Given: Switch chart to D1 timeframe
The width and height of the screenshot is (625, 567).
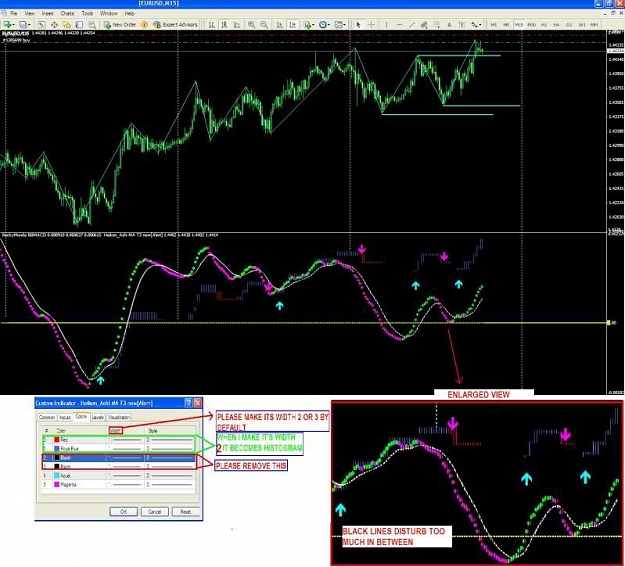Looking at the screenshot, I should pyautogui.click(x=569, y=25).
